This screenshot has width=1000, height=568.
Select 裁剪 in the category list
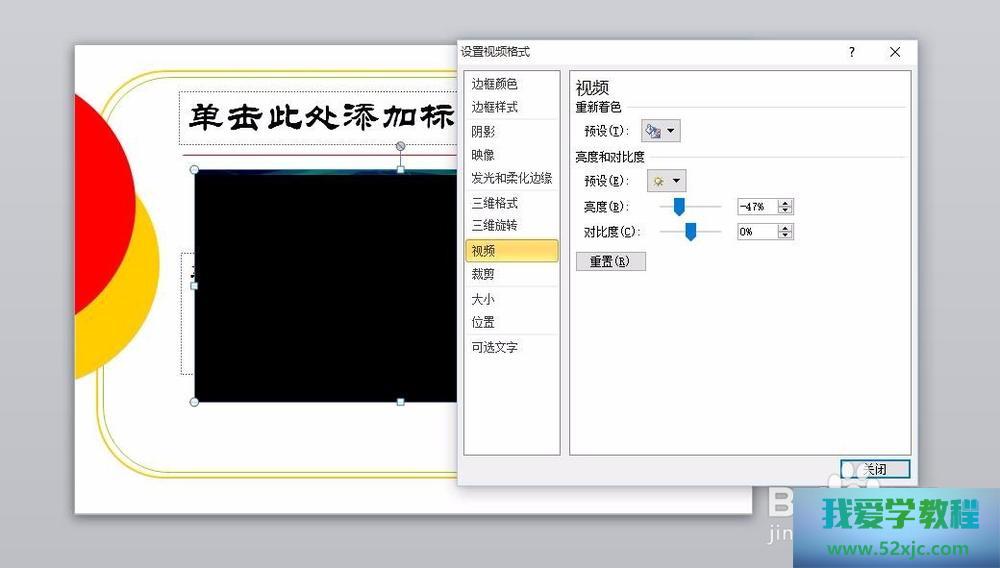(x=484, y=274)
